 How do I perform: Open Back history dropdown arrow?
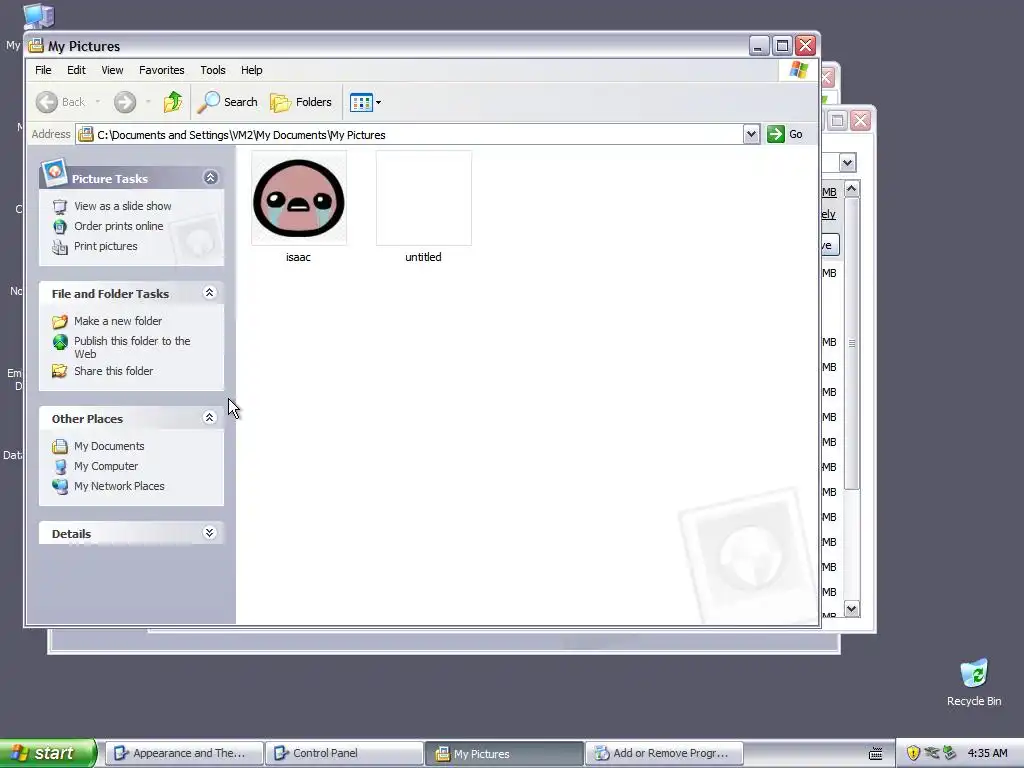click(x=98, y=102)
